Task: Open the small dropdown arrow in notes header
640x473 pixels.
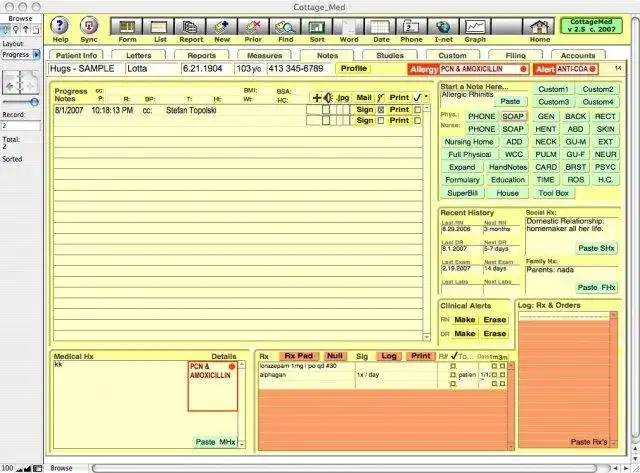Action: (x=426, y=98)
